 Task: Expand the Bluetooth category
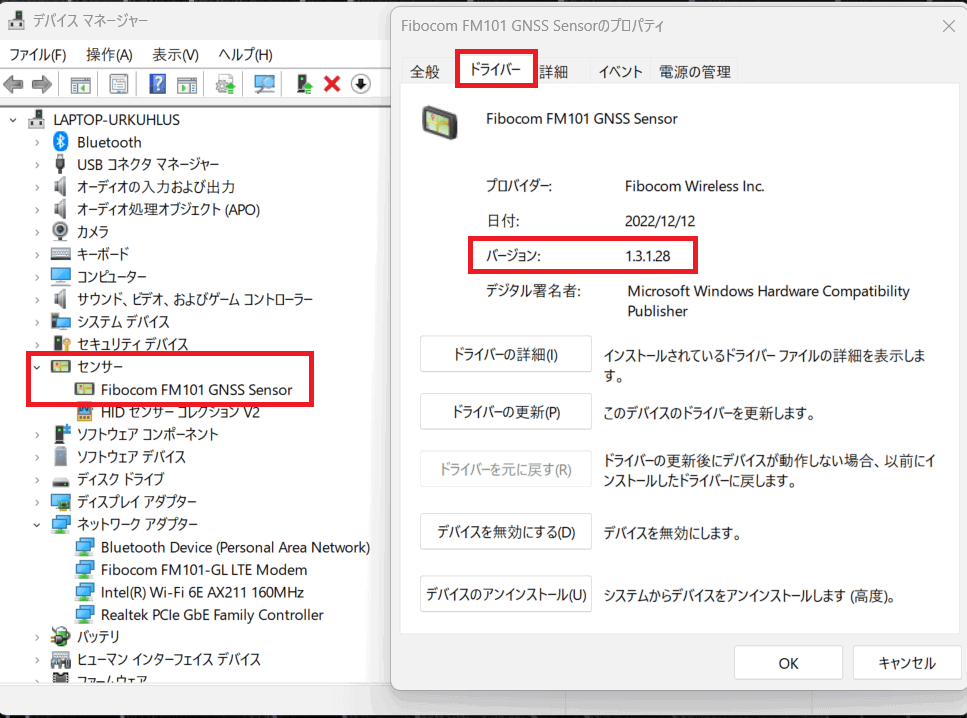[37, 142]
